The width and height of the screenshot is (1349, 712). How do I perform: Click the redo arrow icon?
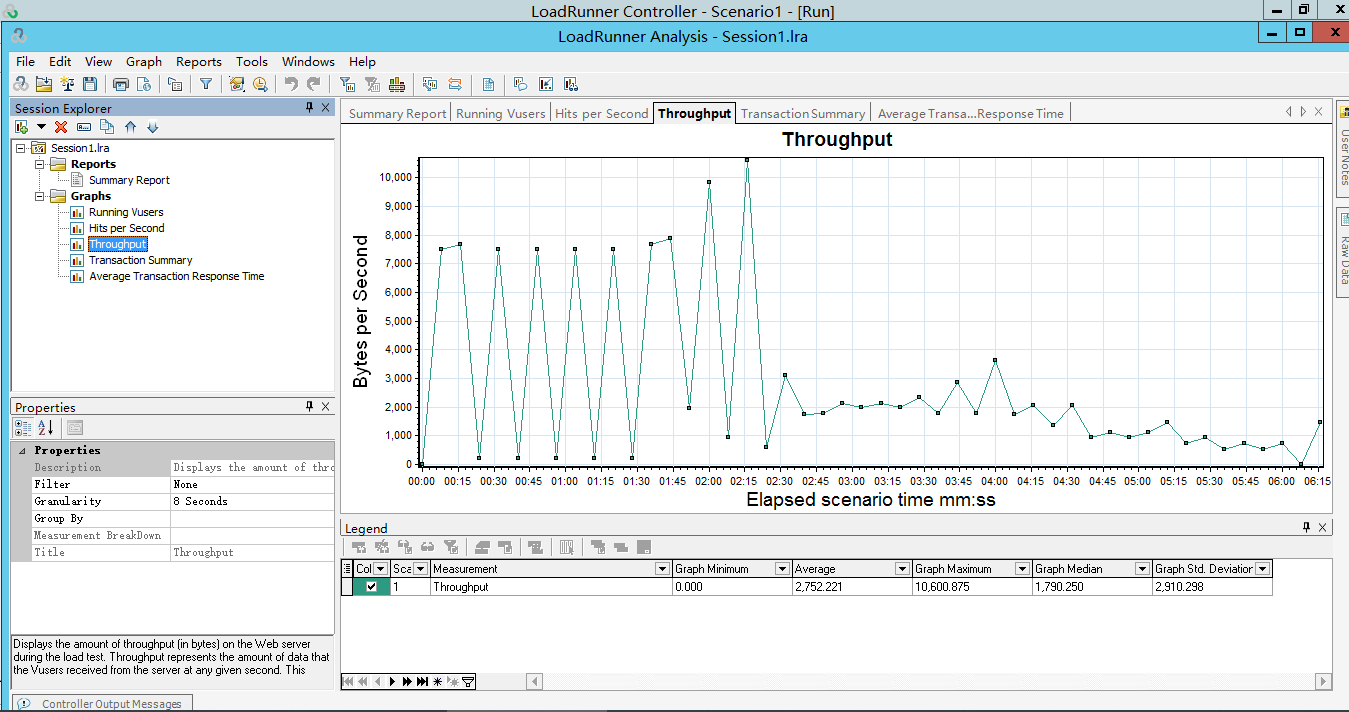point(314,84)
